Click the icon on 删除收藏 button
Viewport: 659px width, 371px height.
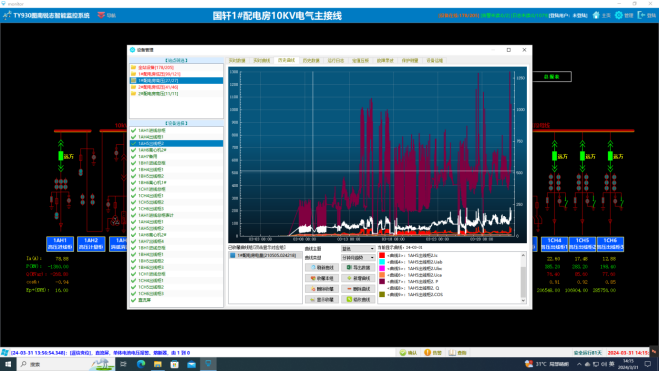[313, 289]
